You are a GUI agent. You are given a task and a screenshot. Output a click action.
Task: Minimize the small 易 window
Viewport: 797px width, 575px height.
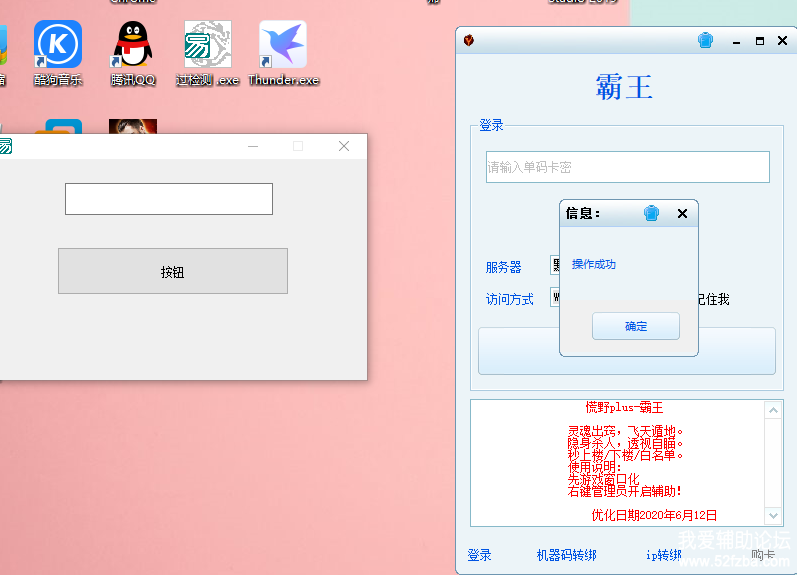tap(253, 146)
